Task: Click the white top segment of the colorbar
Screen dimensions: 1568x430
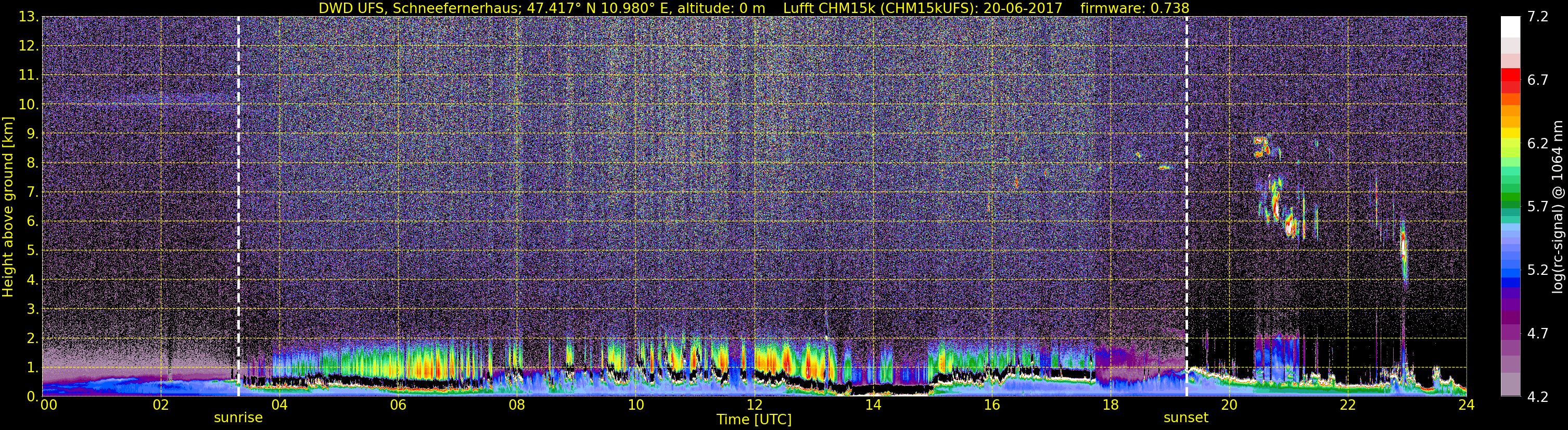Action: (1510, 27)
